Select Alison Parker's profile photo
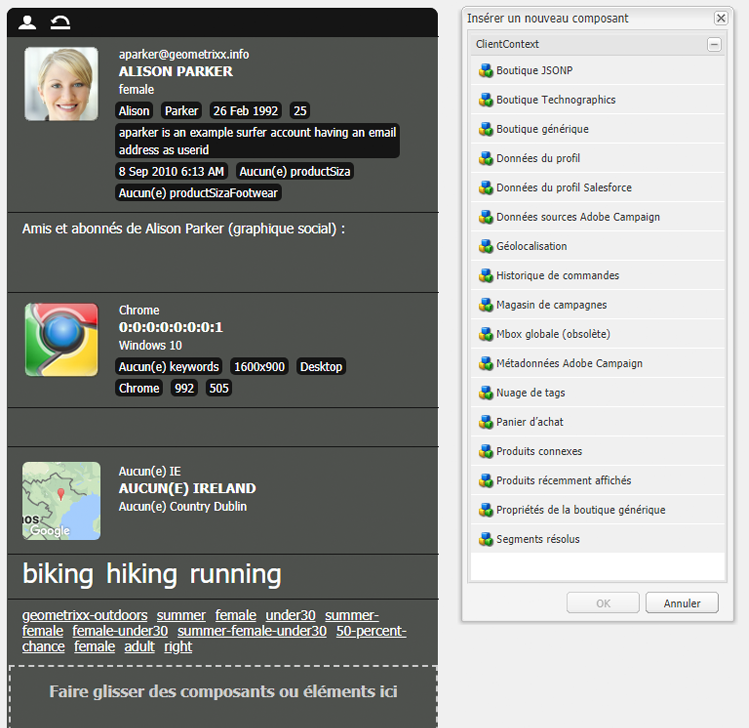 pyautogui.click(x=61, y=84)
